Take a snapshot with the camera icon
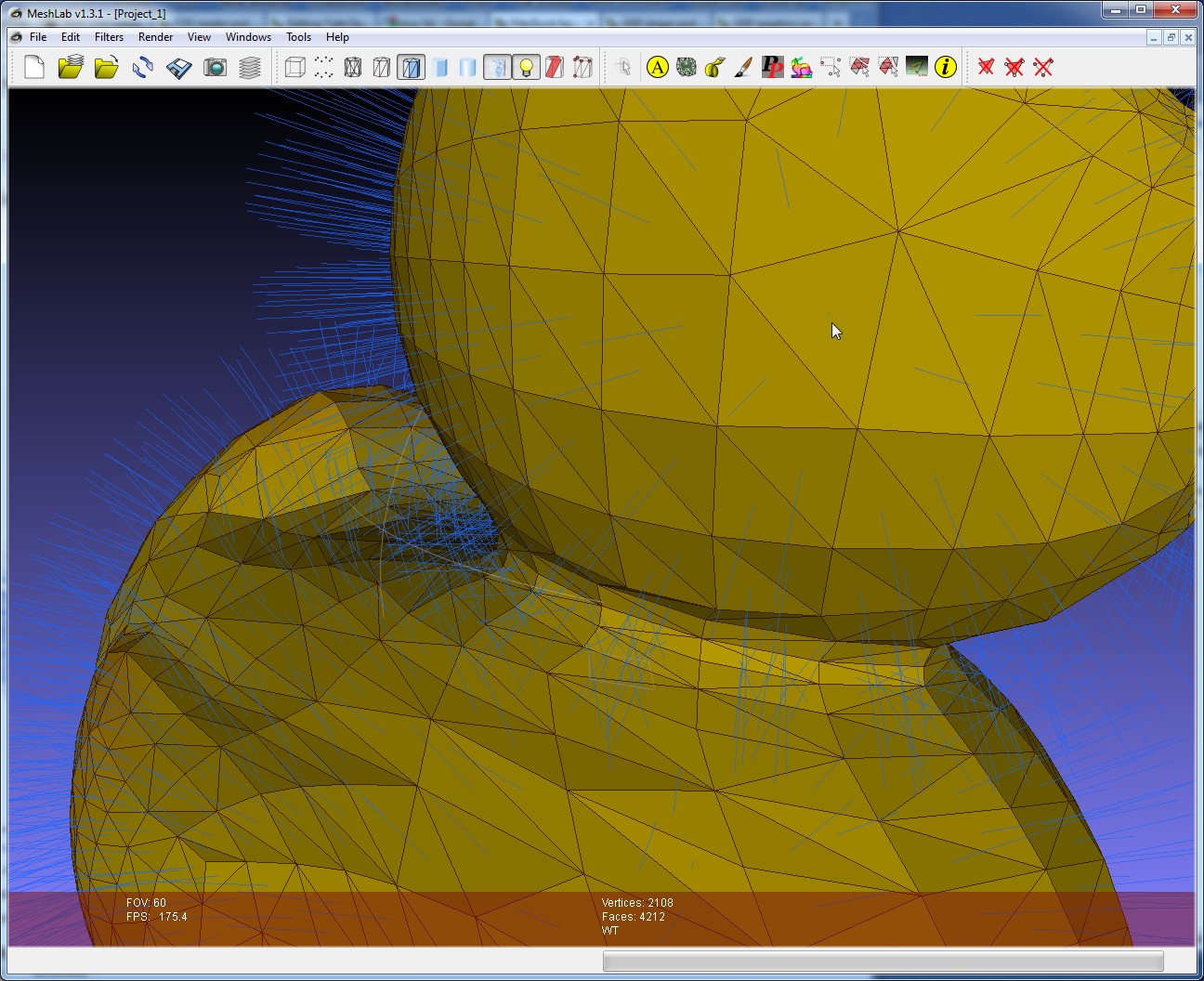Screen dimensions: 1204x981 (x=215, y=67)
